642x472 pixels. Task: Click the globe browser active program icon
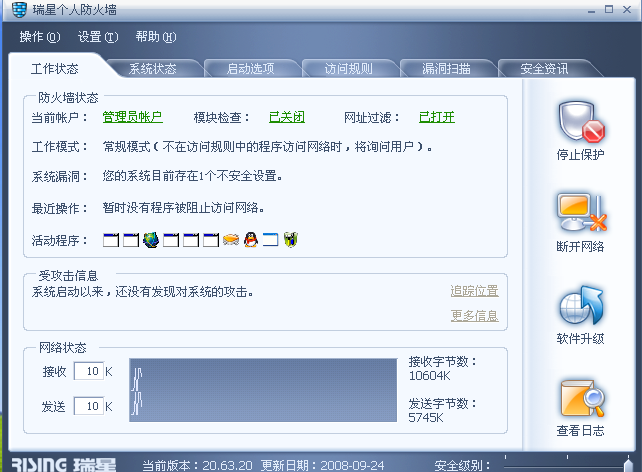pyautogui.click(x=151, y=239)
